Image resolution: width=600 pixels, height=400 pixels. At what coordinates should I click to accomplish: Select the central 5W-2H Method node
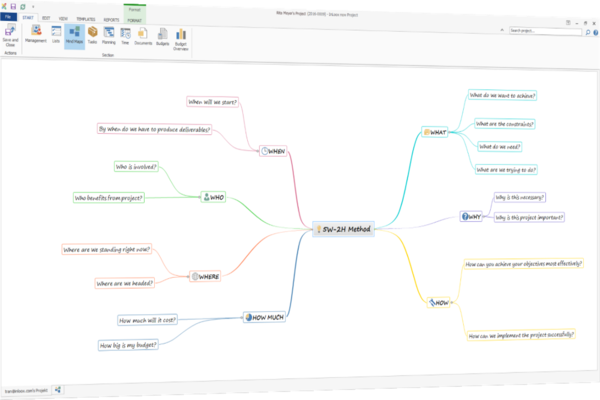tap(343, 229)
